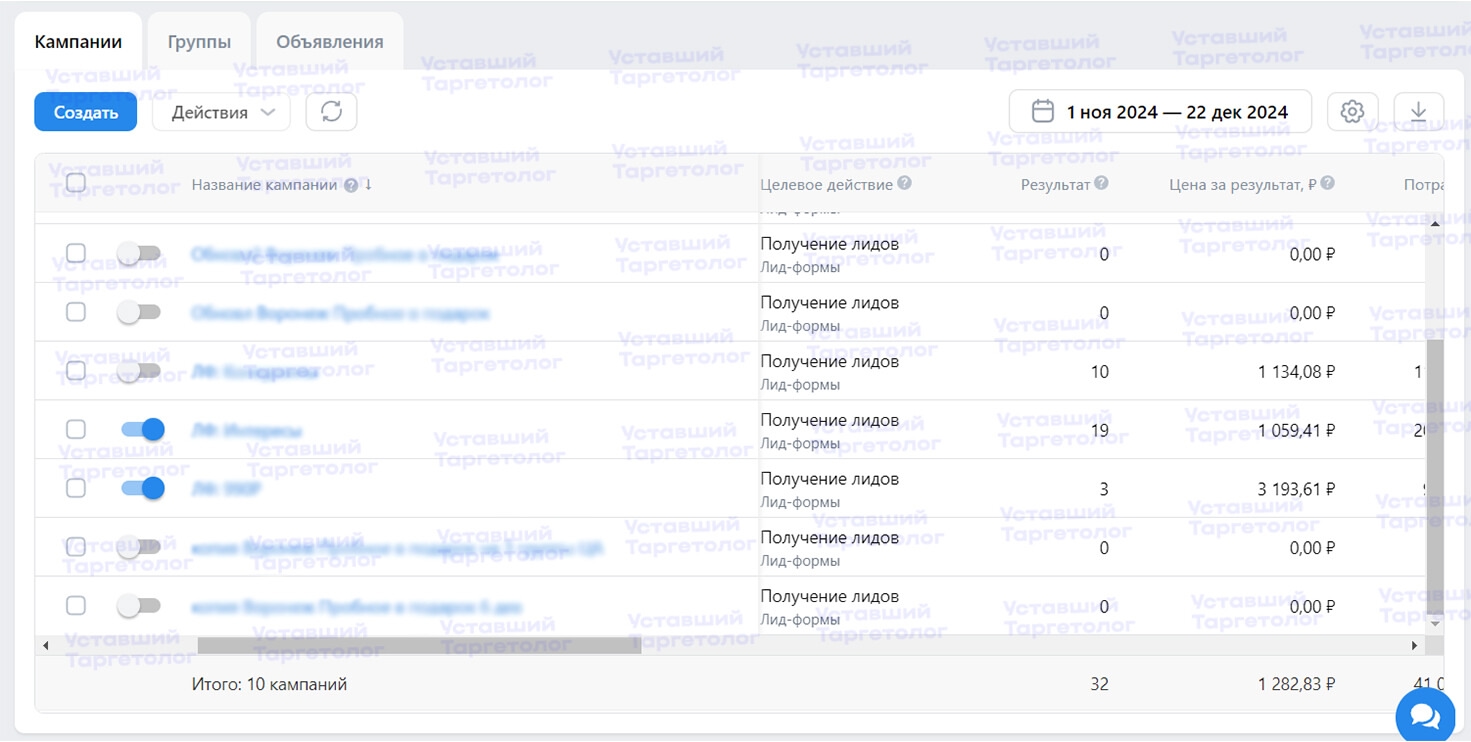The width and height of the screenshot is (1471, 742).
Task: Click calendar icon in date range picker
Action: tap(1042, 112)
